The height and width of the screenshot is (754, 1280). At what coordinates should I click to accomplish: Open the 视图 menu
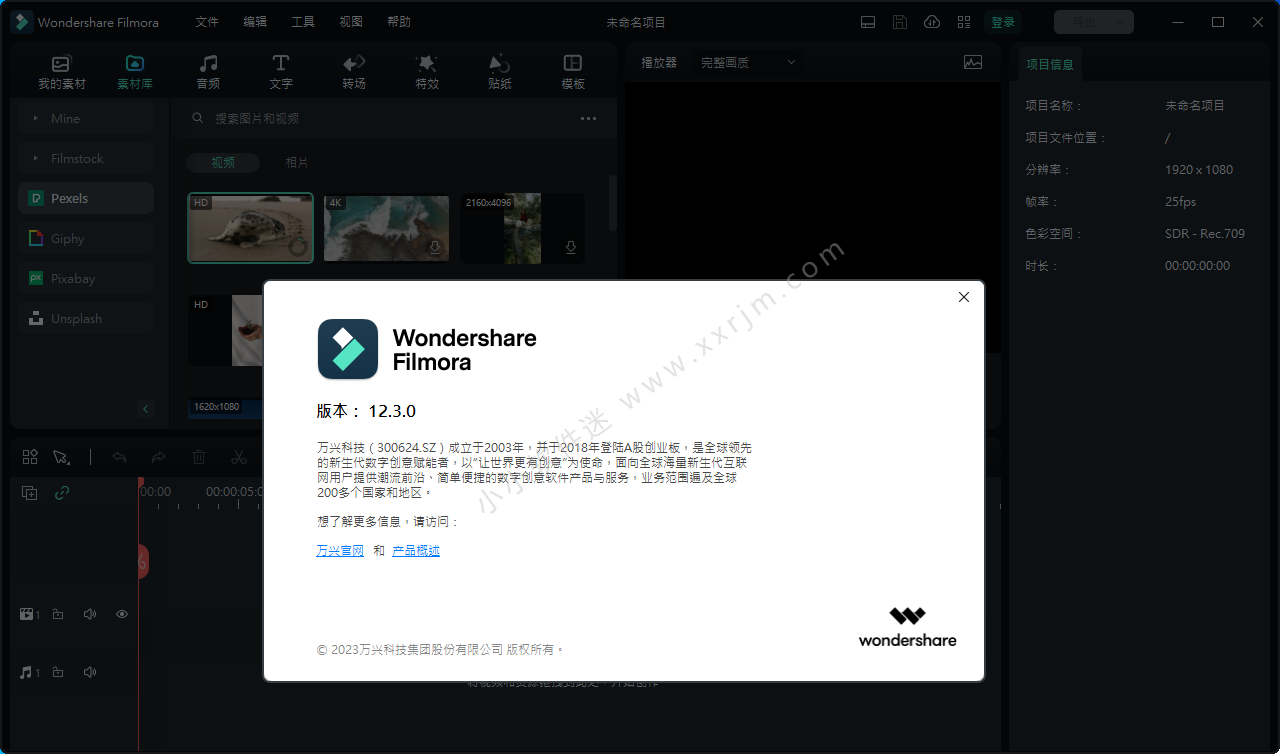pyautogui.click(x=351, y=22)
